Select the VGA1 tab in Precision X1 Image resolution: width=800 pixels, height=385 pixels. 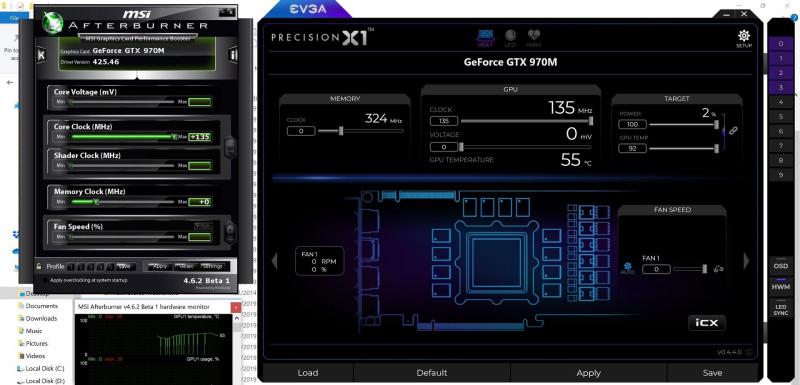click(x=485, y=38)
